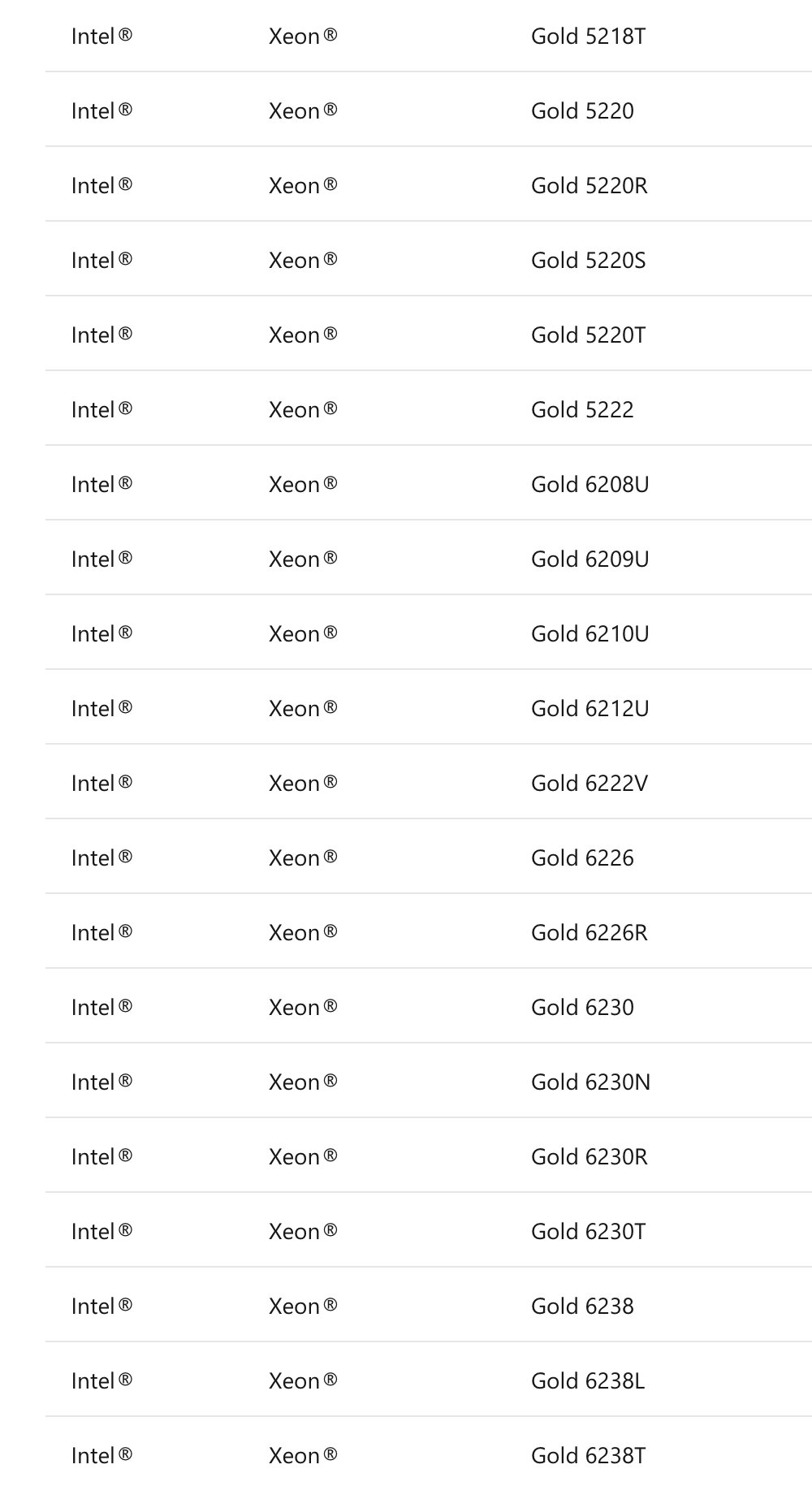Click the Gold 6238 row
The width and height of the screenshot is (812, 1486).
(582, 1307)
